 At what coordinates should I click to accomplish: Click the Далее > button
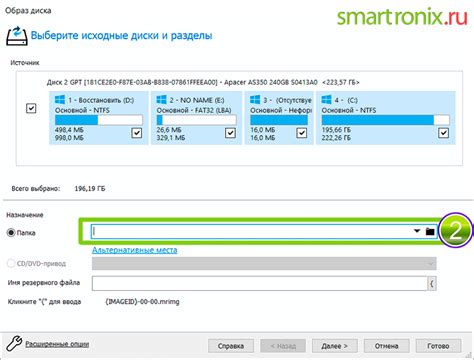click(x=335, y=346)
